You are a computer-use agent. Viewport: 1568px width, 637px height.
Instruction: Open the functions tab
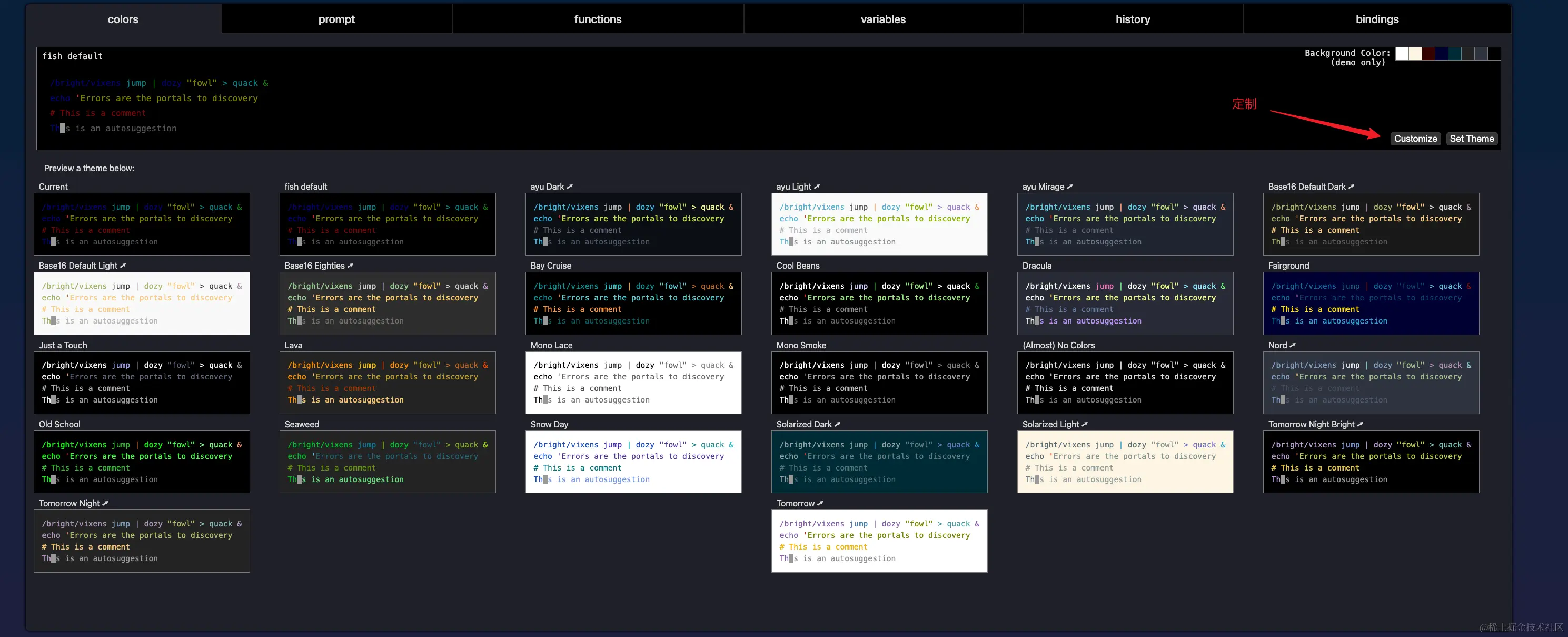[x=598, y=19]
